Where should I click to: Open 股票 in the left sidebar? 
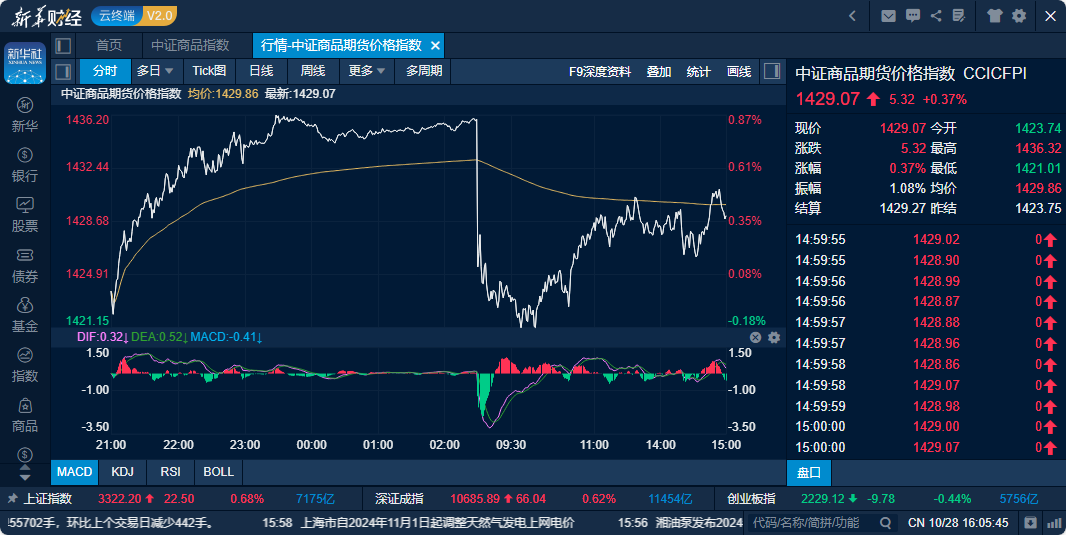click(25, 214)
